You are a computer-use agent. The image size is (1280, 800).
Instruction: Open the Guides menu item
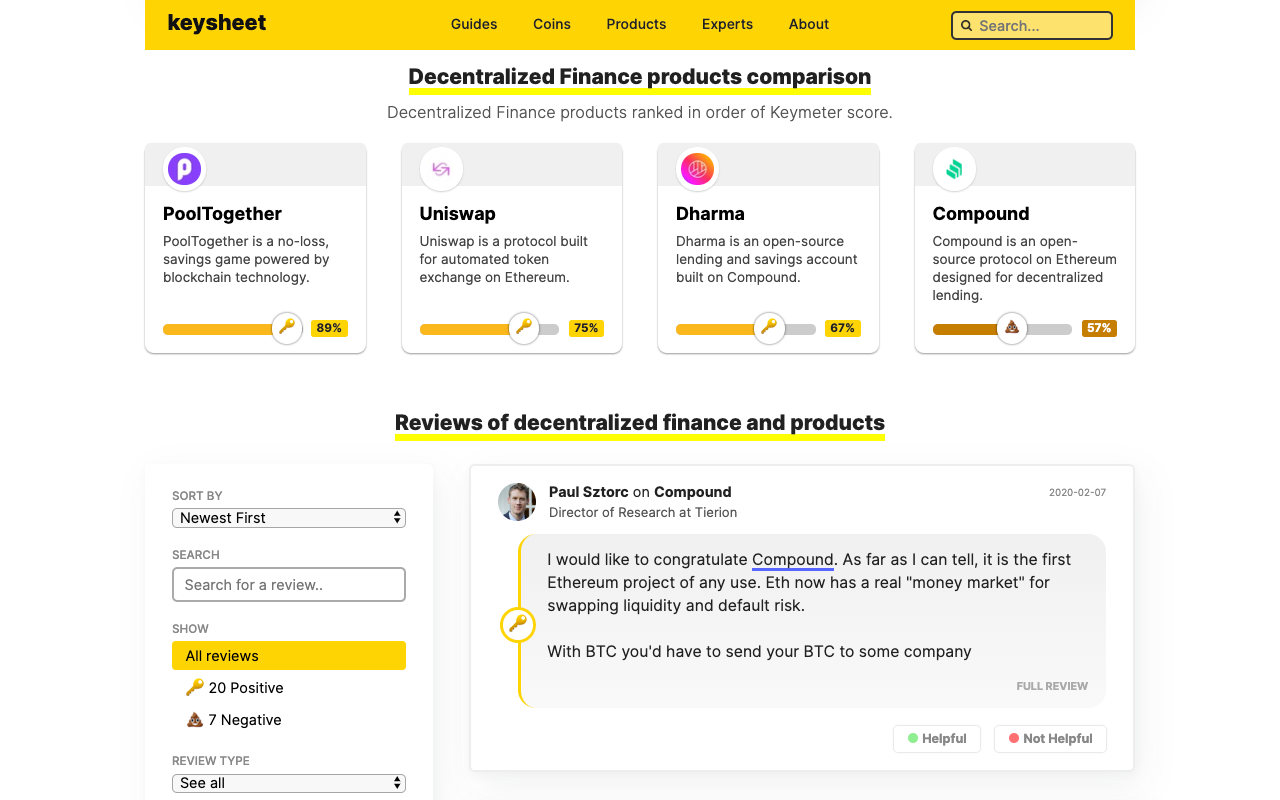[474, 24]
